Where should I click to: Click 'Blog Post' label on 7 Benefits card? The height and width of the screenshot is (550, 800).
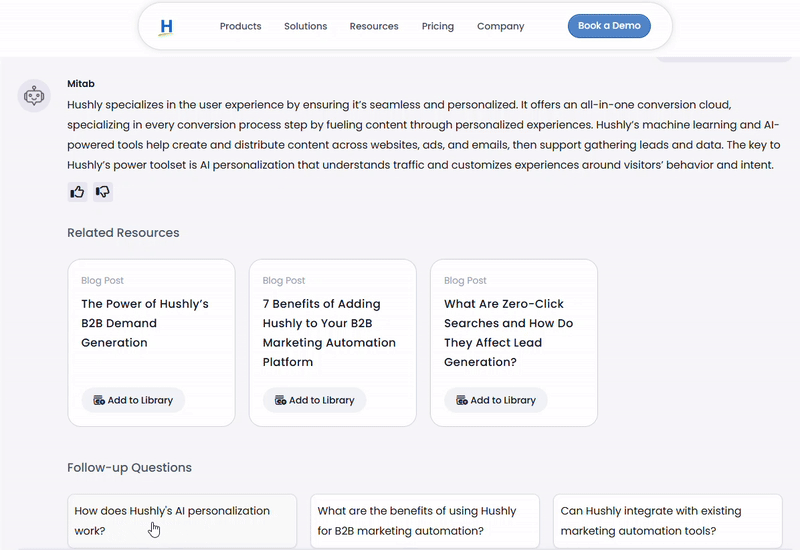click(284, 281)
